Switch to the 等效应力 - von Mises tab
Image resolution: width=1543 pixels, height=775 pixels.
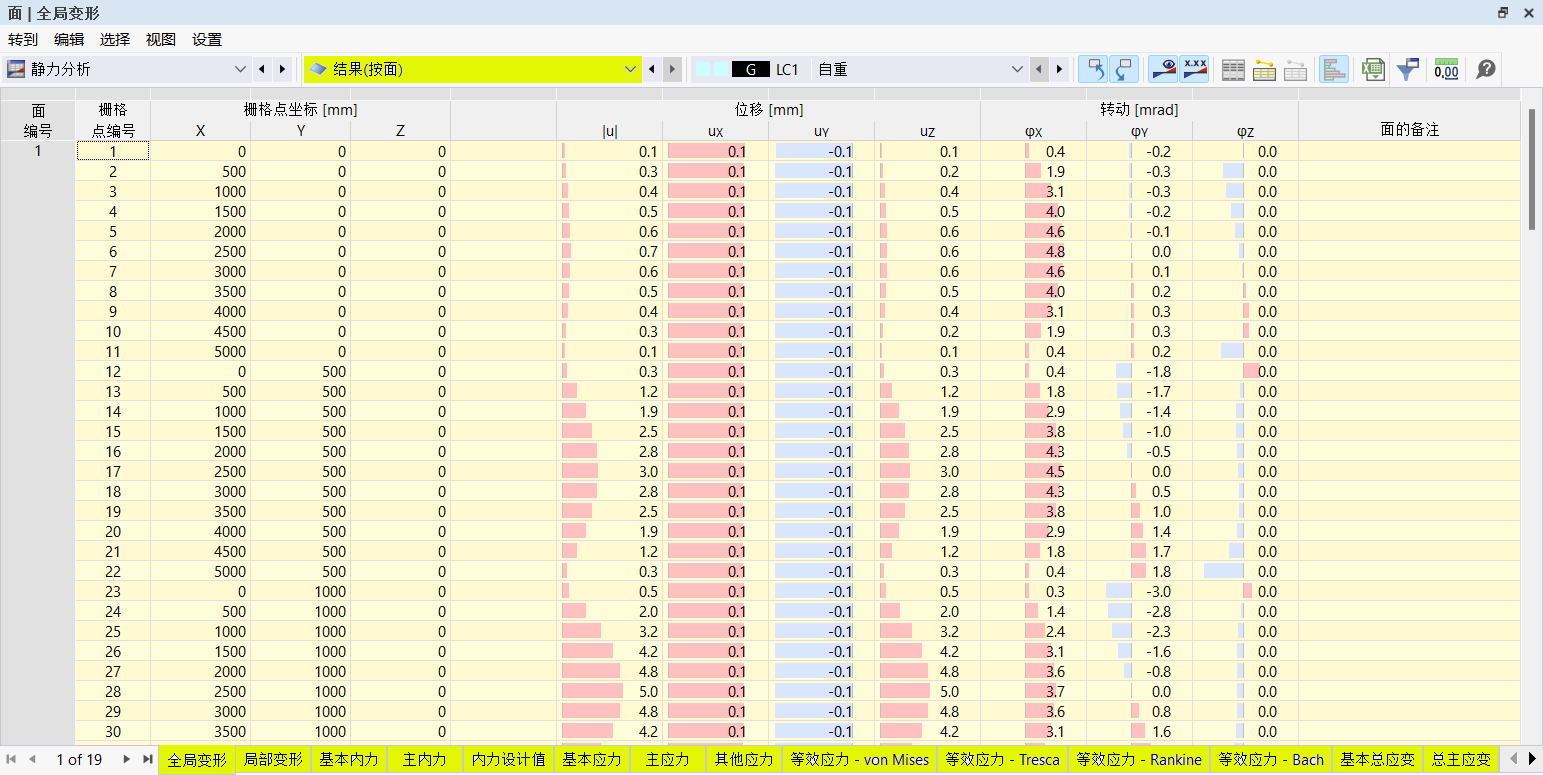click(x=859, y=760)
